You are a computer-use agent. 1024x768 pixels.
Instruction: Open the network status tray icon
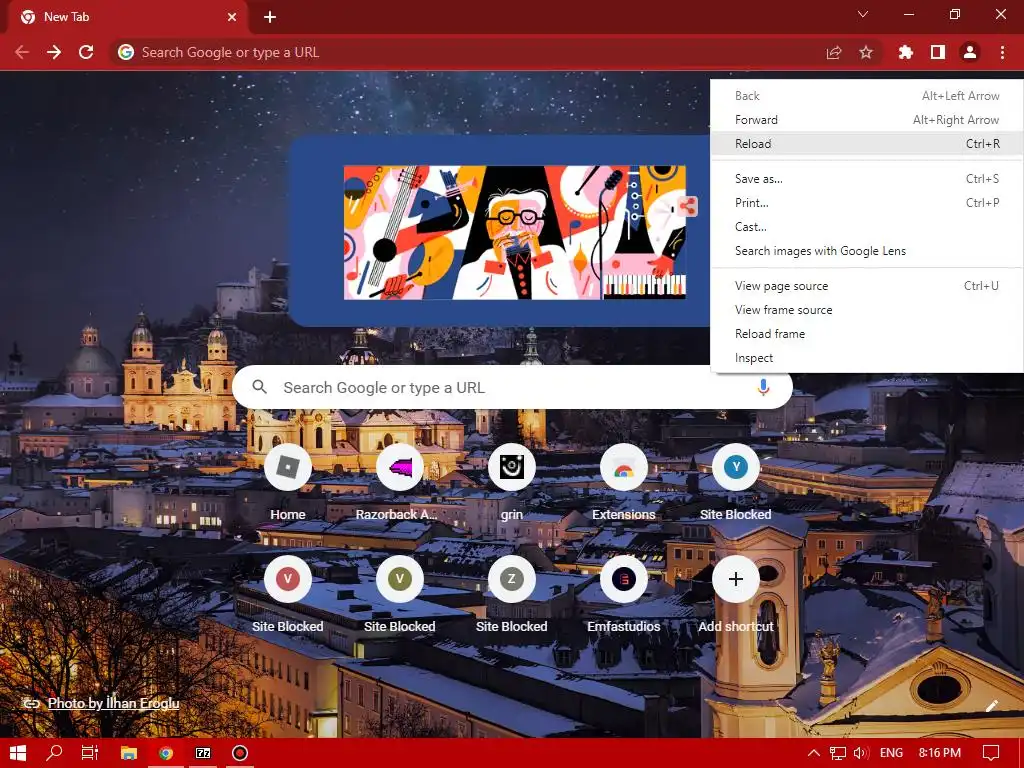pos(838,753)
